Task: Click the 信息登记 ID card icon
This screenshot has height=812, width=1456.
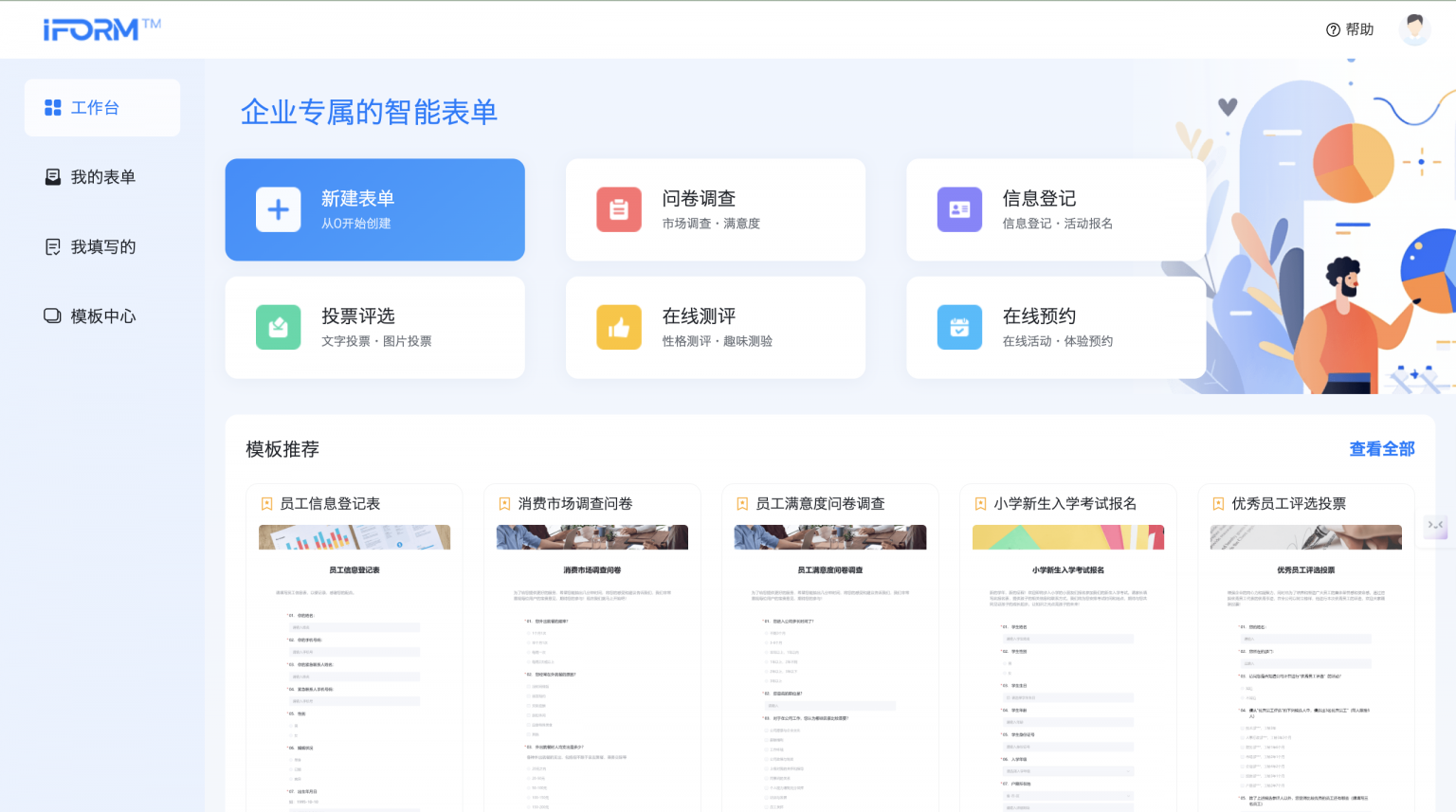Action: 959,209
